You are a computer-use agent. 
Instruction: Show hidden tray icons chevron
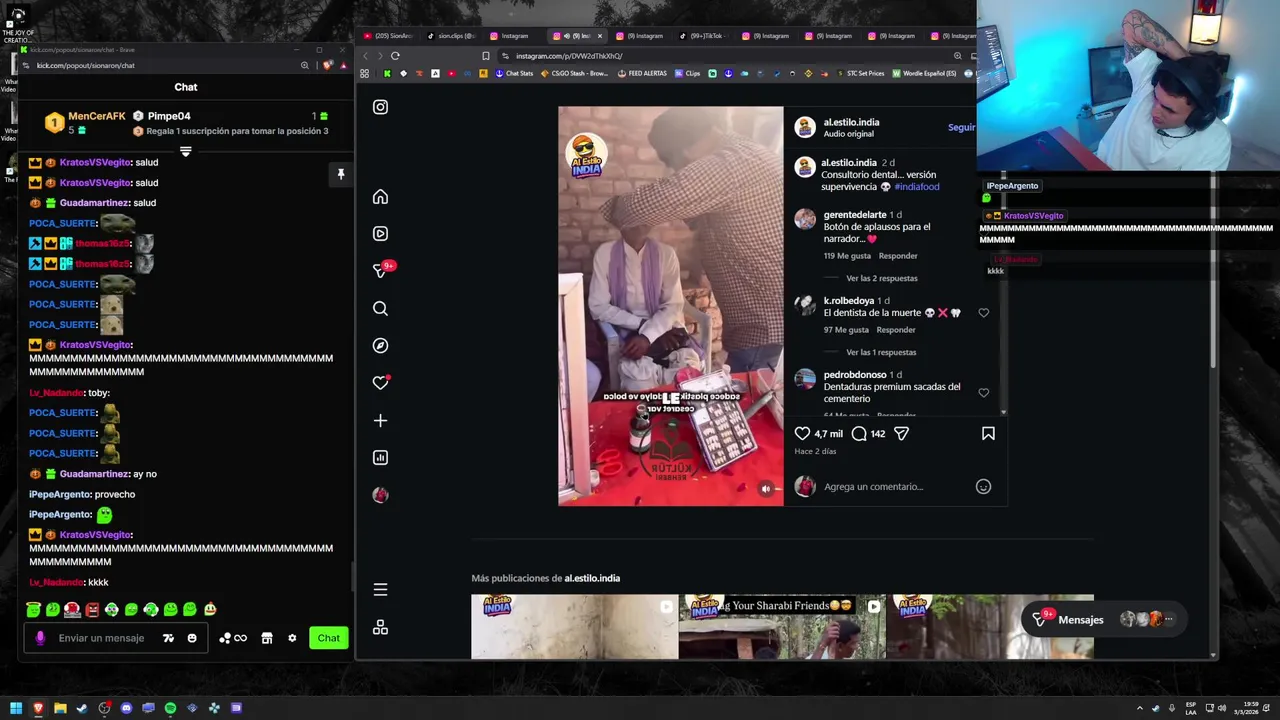[1139, 708]
